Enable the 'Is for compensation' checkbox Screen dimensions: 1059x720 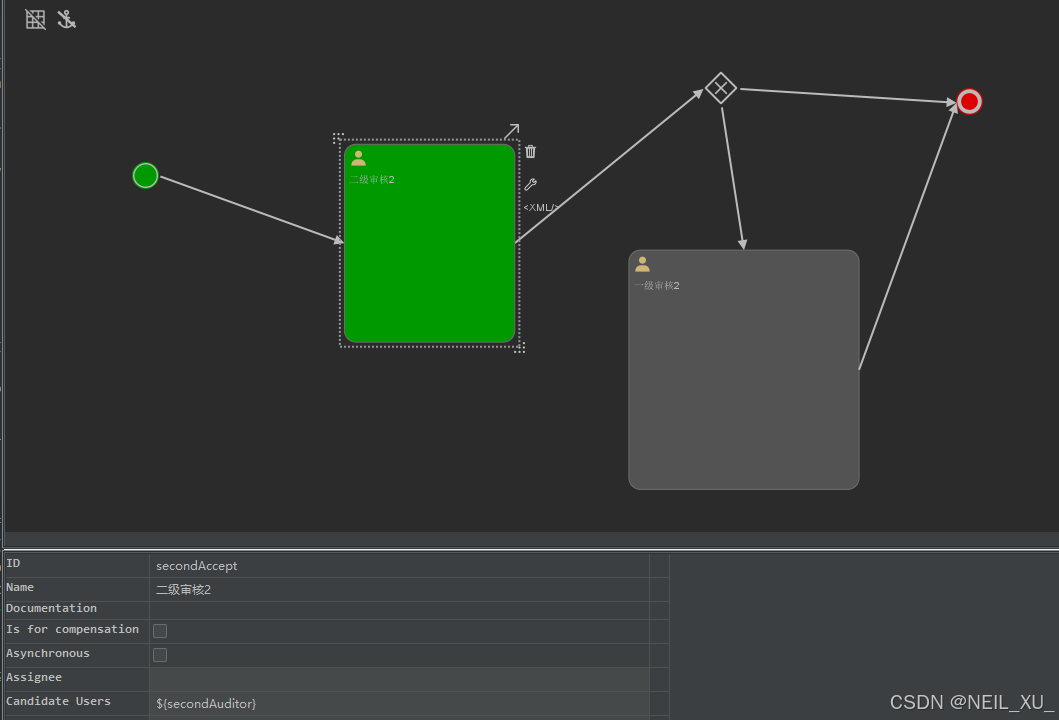(x=160, y=631)
